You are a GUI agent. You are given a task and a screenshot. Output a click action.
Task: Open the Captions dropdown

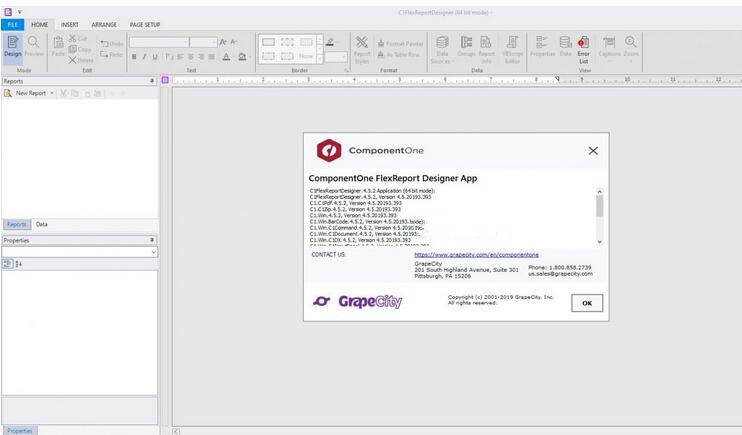pos(610,49)
